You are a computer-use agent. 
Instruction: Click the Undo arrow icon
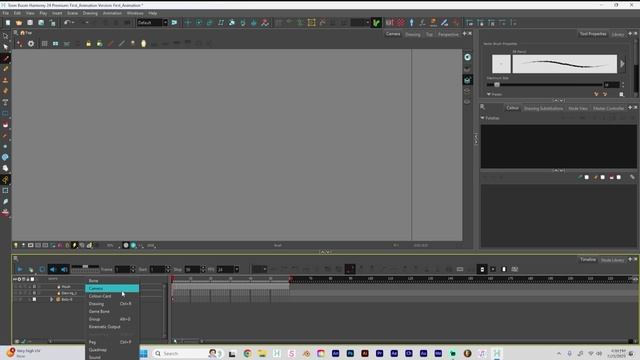point(67,23)
